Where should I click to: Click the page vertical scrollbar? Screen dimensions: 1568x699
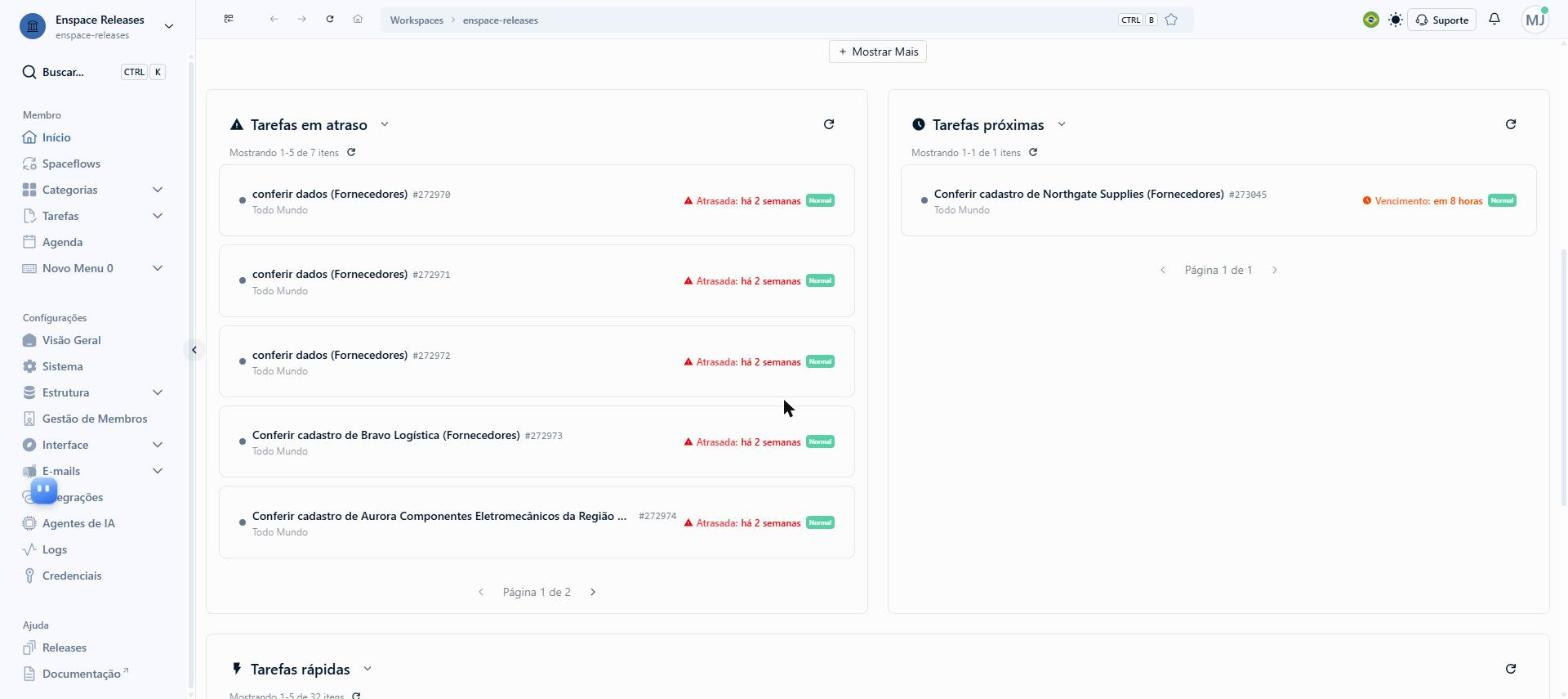[x=1563, y=378]
